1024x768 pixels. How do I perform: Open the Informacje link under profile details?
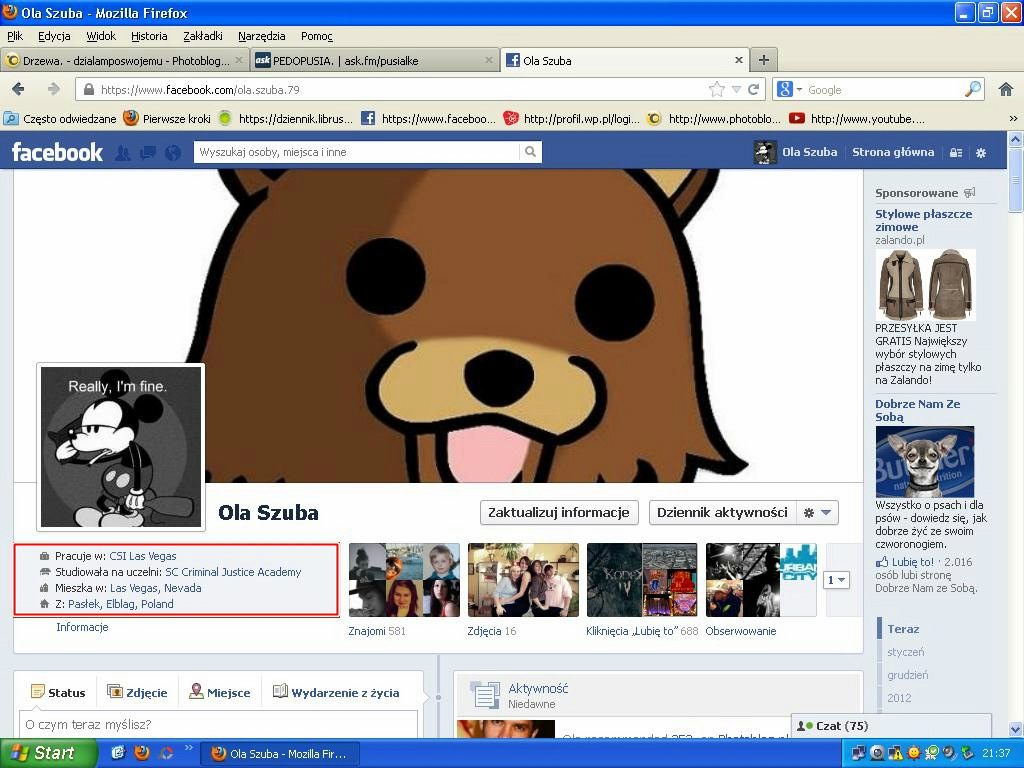click(82, 627)
